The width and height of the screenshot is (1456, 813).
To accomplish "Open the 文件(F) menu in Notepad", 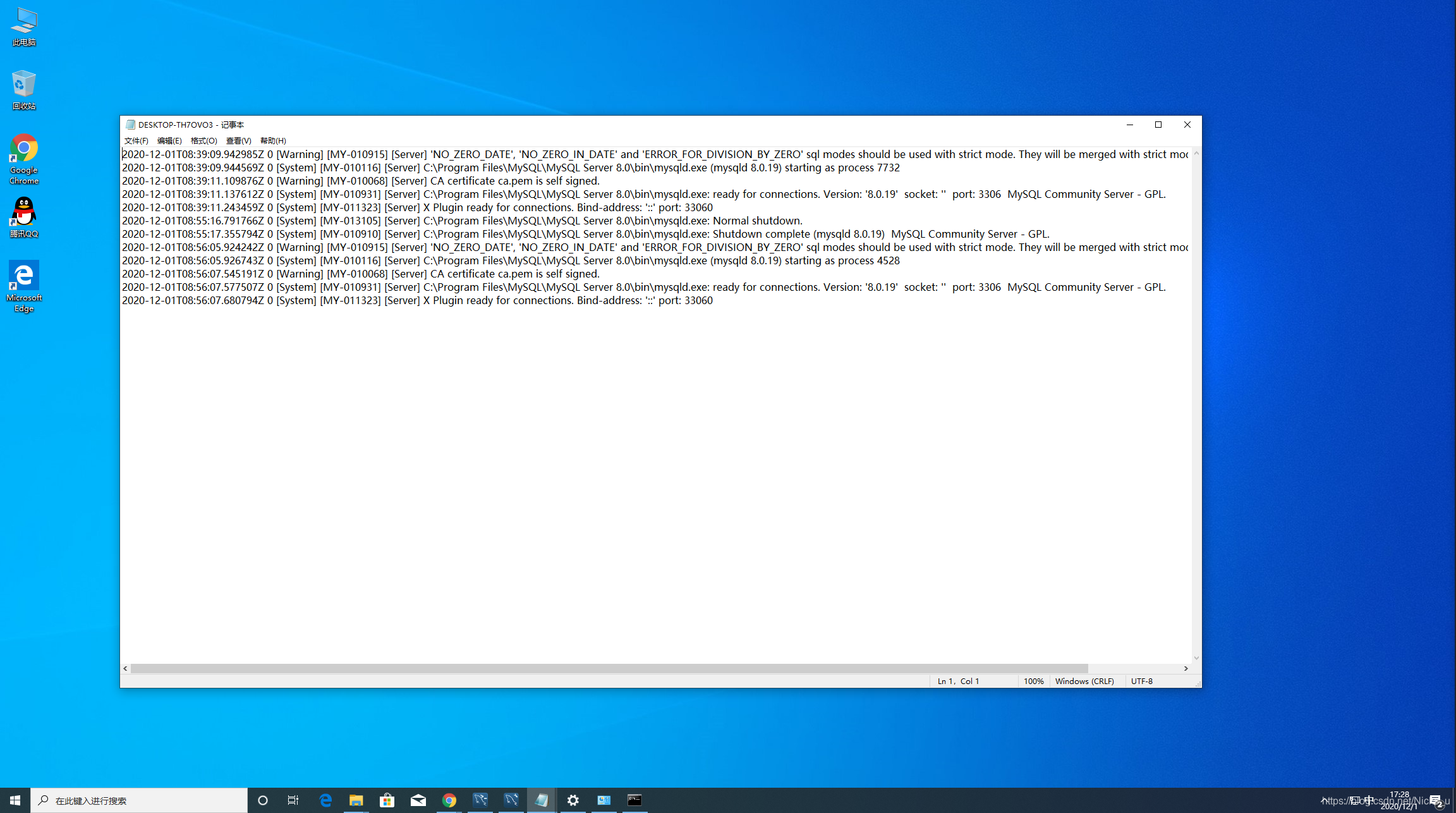I will (x=136, y=140).
